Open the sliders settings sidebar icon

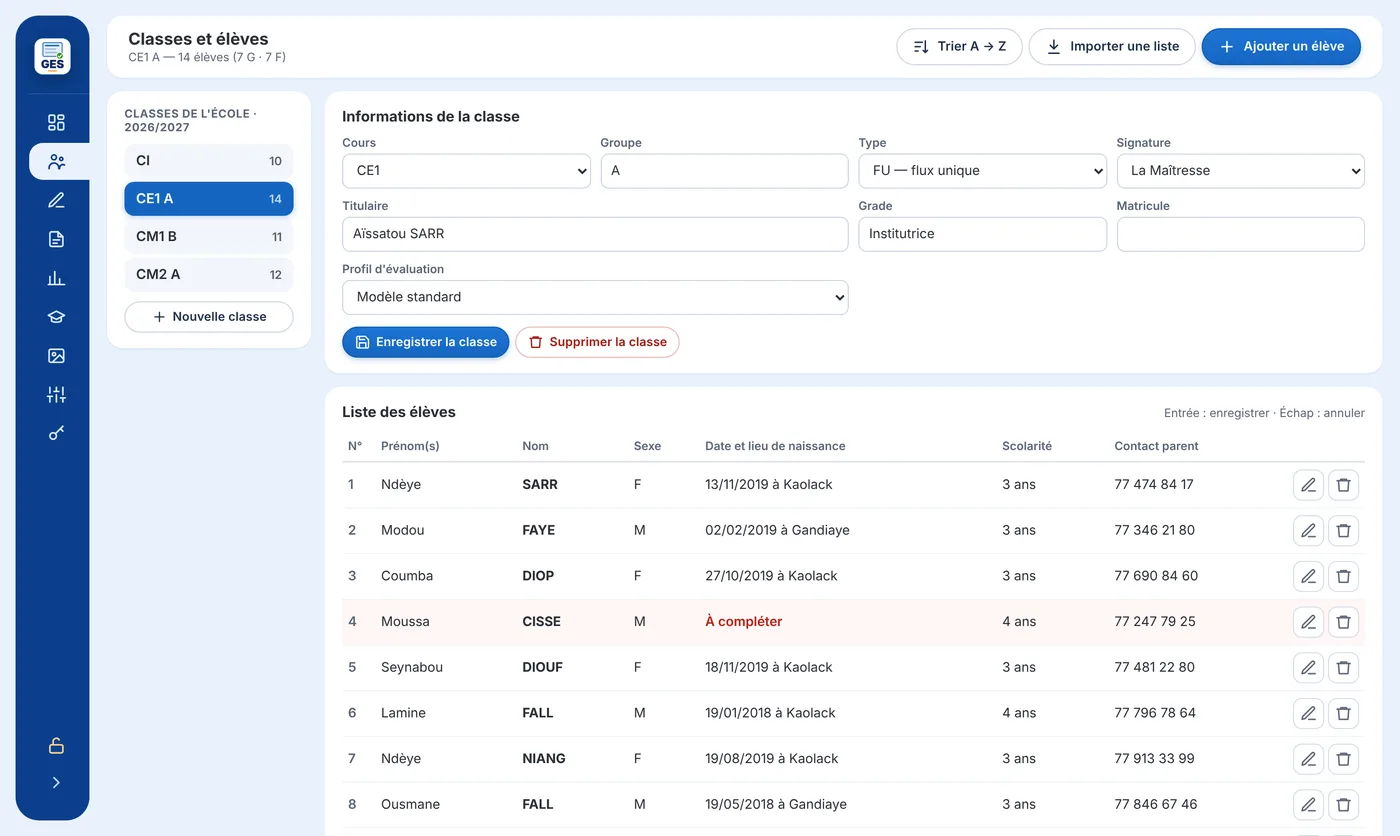click(x=56, y=395)
